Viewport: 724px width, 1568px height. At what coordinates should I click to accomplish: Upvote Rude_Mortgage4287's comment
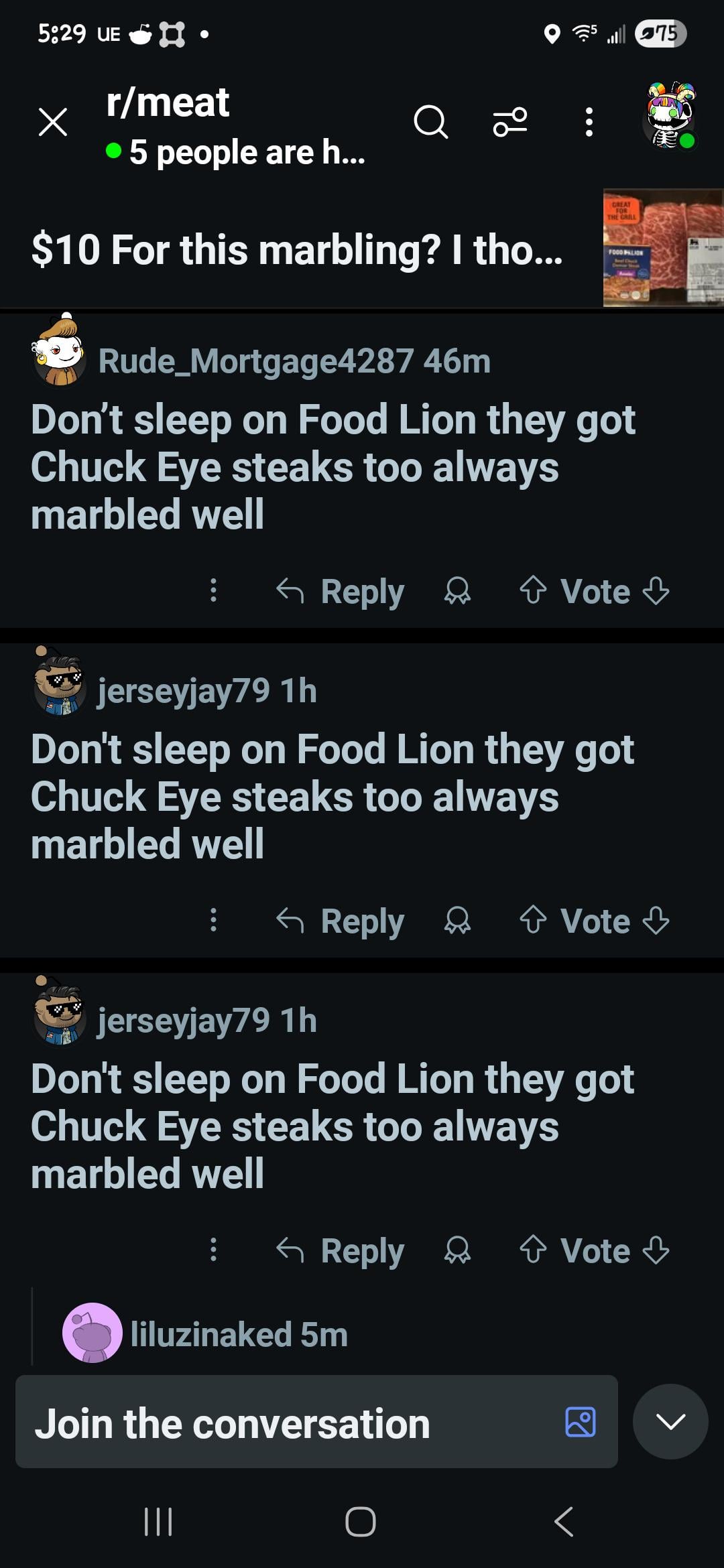[533, 591]
